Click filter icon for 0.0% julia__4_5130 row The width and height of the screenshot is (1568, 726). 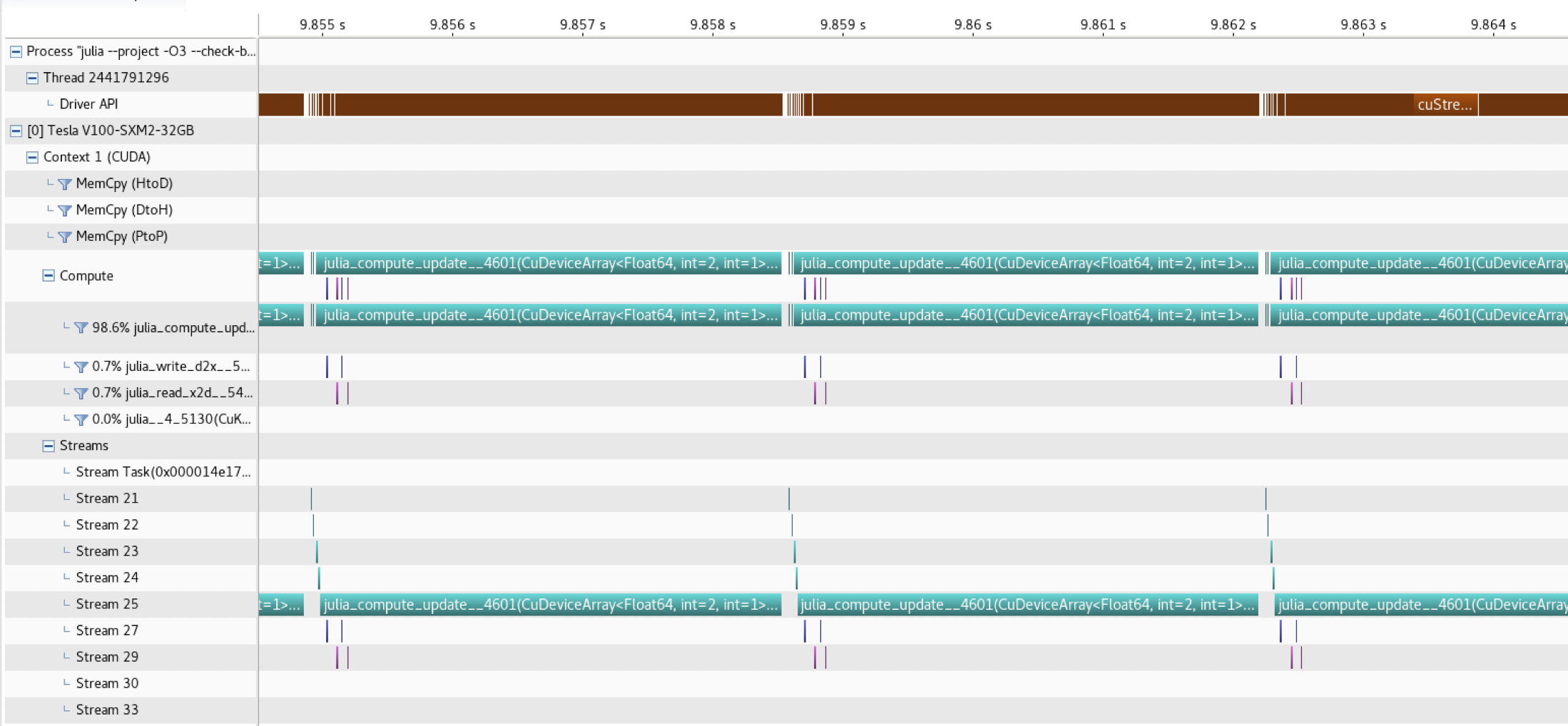click(81, 420)
